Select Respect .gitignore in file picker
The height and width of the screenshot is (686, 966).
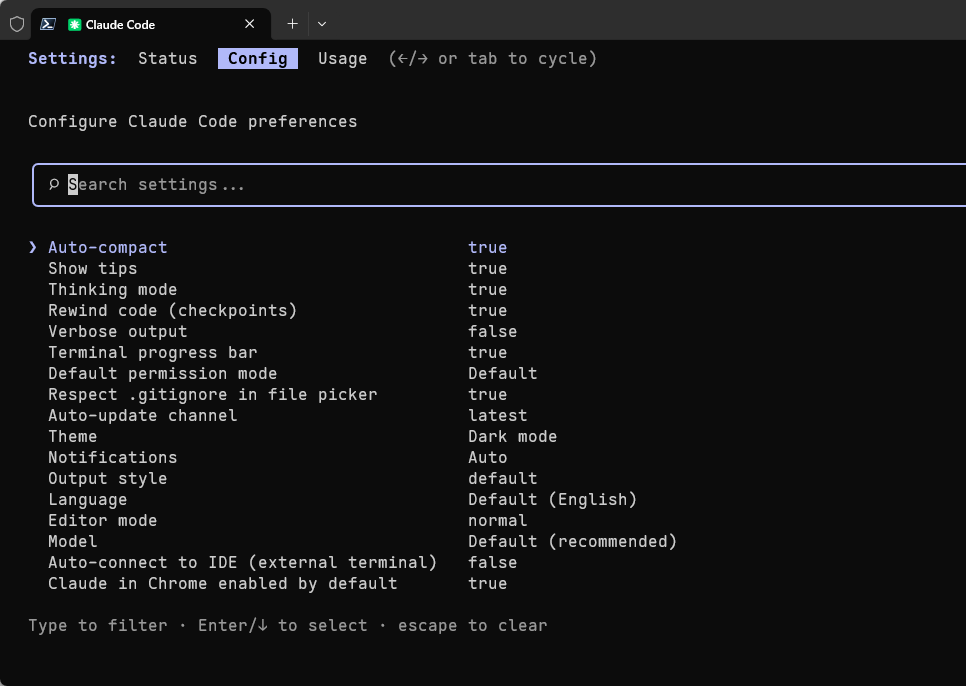click(x=213, y=394)
